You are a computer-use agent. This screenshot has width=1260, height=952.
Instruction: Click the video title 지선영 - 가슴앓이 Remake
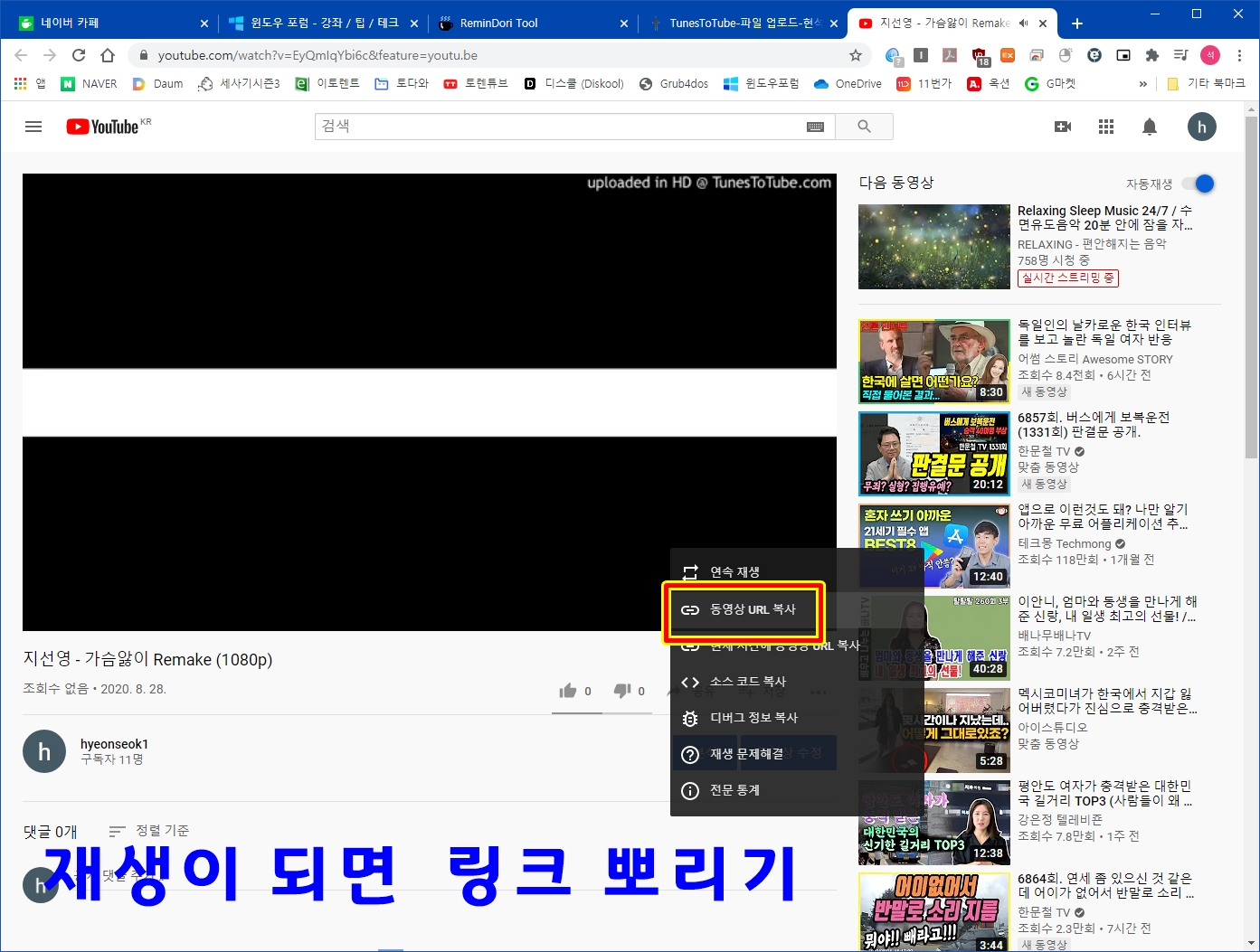147,659
